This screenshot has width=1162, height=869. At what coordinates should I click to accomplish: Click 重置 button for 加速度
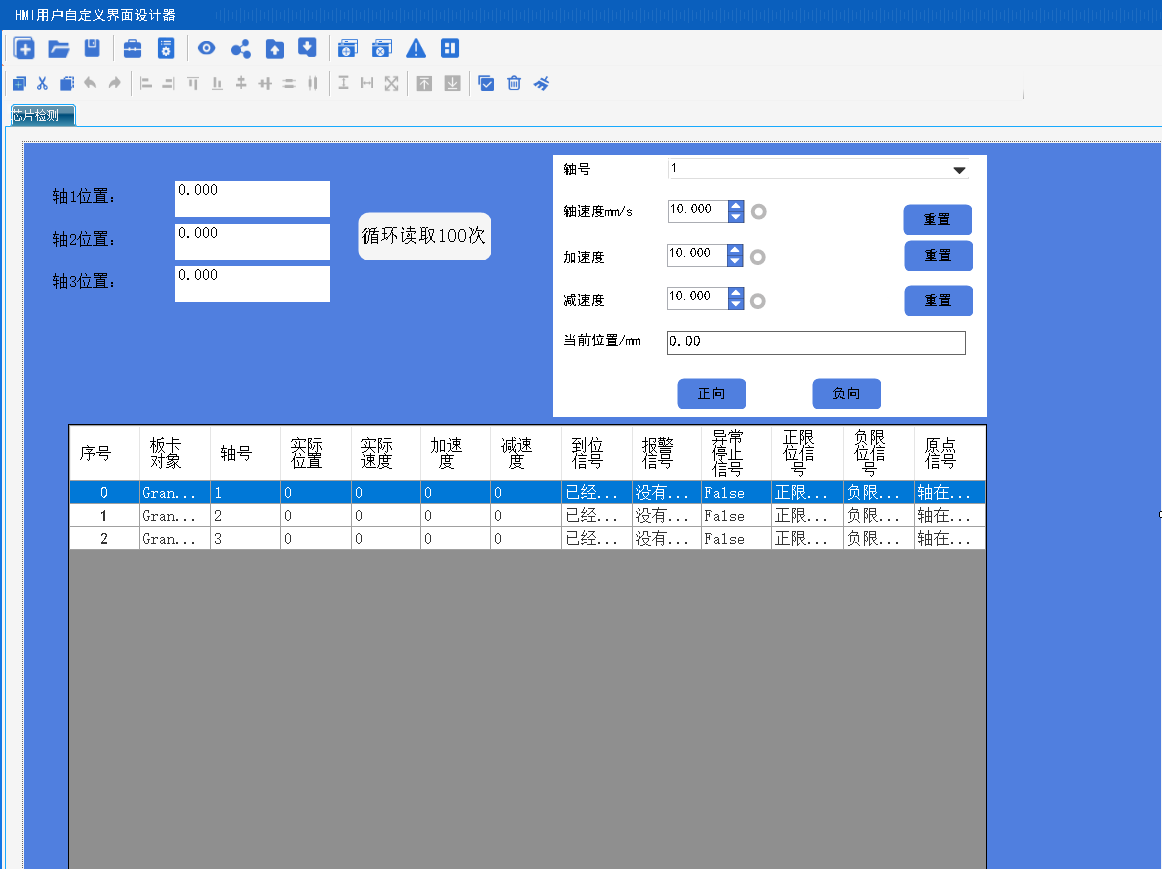pos(938,256)
